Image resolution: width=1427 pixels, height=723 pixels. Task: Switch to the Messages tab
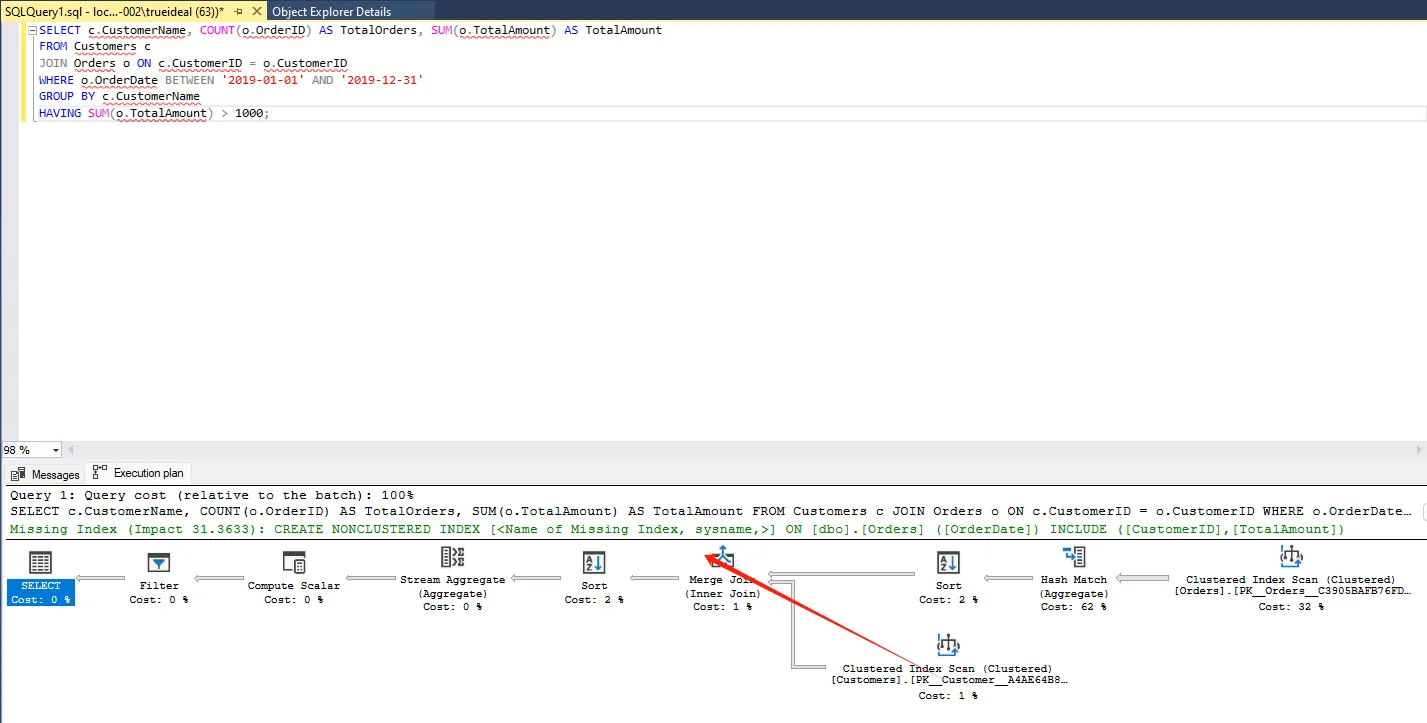pyautogui.click(x=46, y=475)
